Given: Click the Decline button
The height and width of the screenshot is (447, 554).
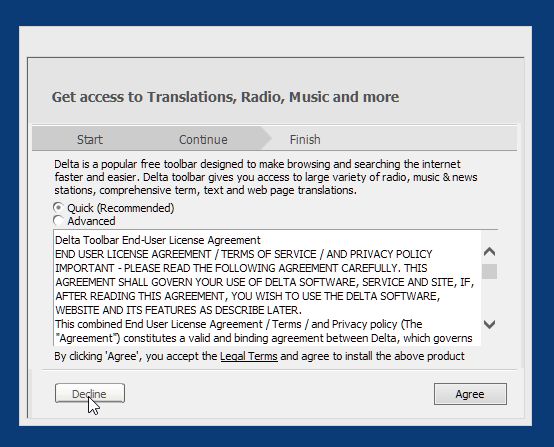Looking at the screenshot, I should (x=90, y=393).
